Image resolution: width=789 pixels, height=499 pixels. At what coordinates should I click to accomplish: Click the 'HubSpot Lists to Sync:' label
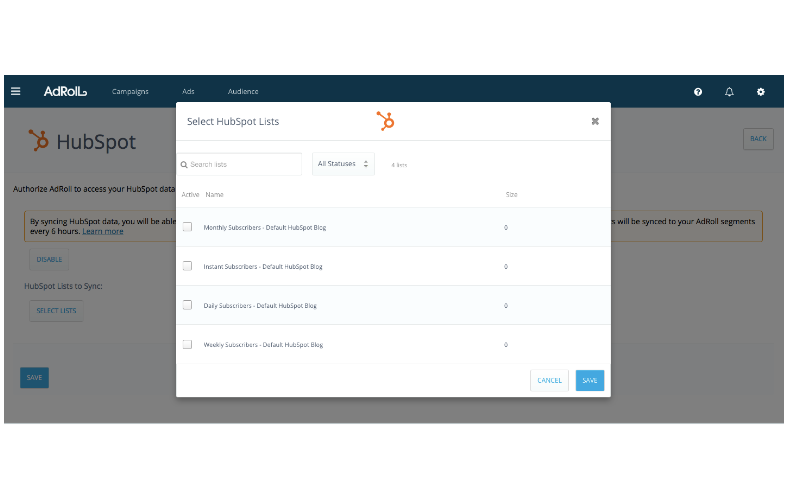63,286
